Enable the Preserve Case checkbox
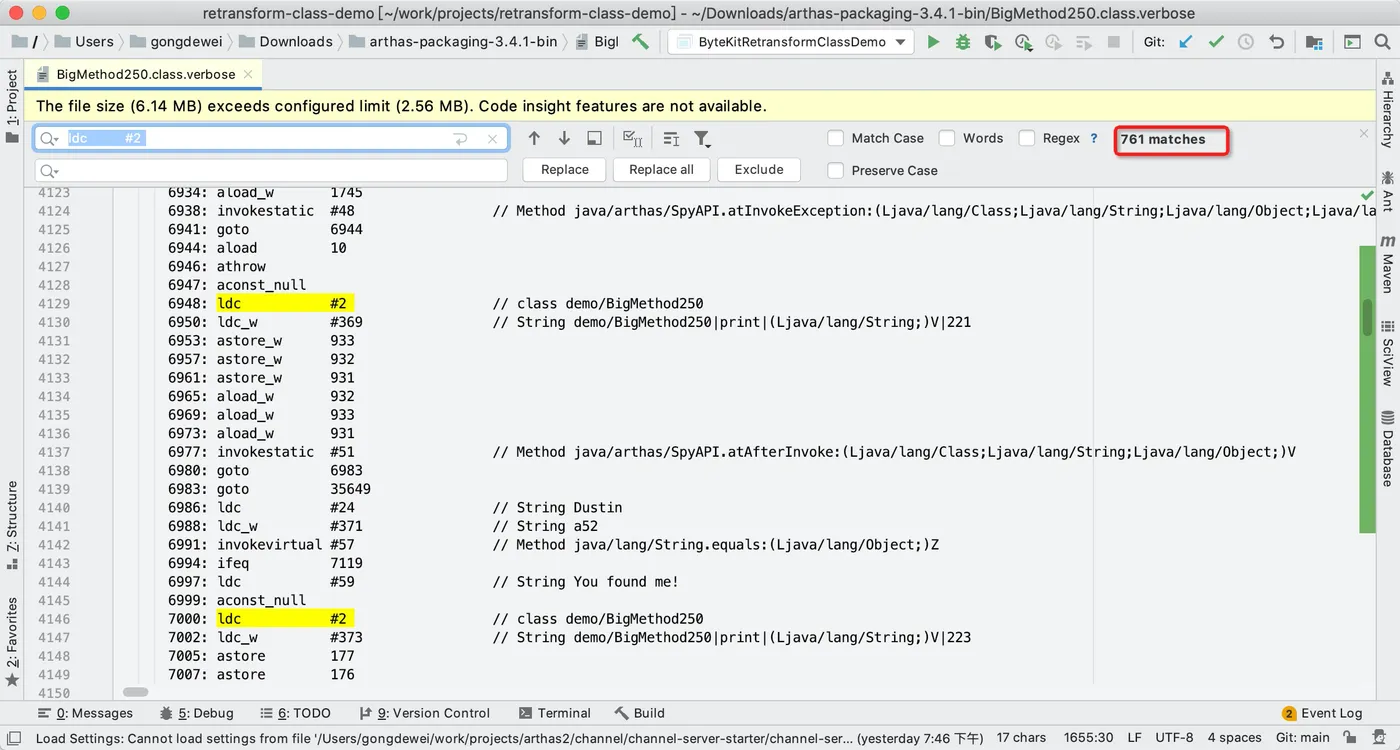This screenshot has height=750, width=1400. (x=836, y=170)
